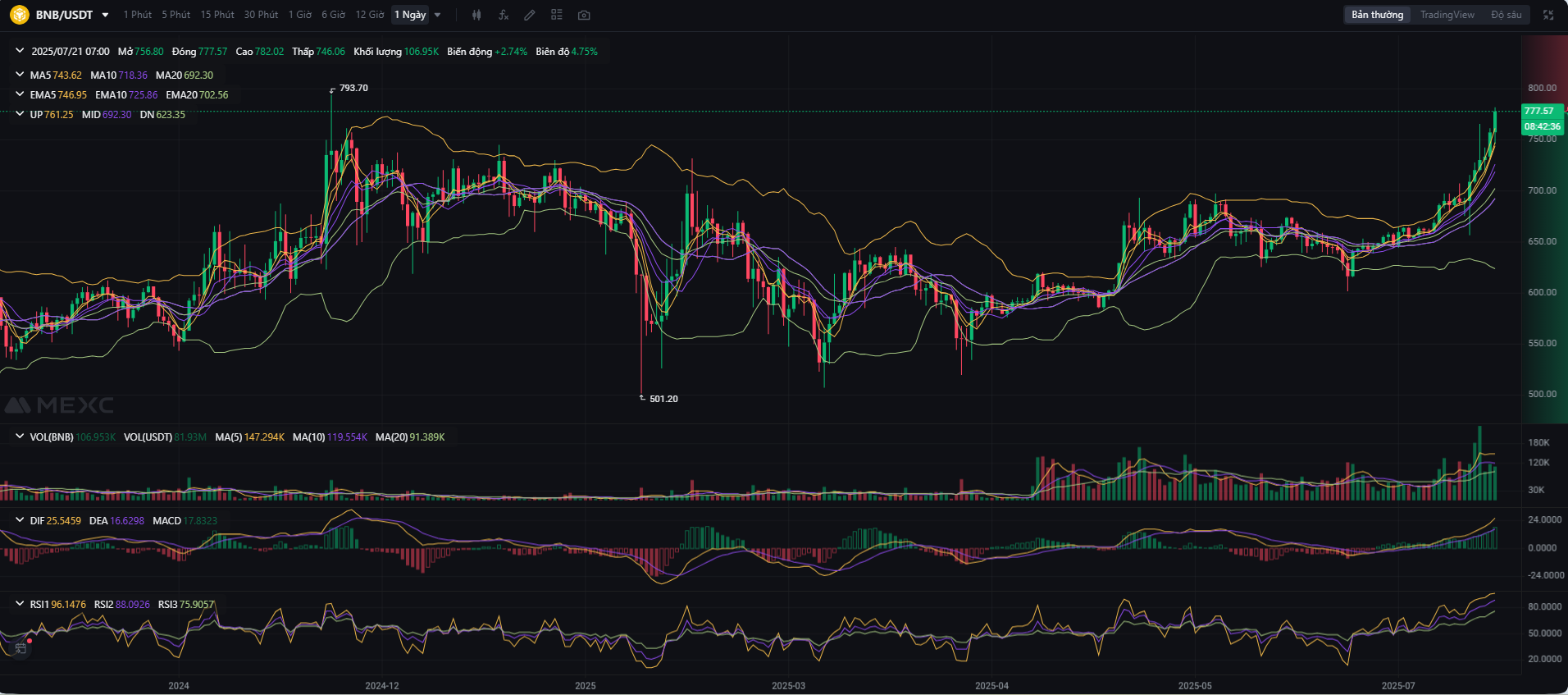Click the volume MA(10) 119.554K value

point(330,437)
